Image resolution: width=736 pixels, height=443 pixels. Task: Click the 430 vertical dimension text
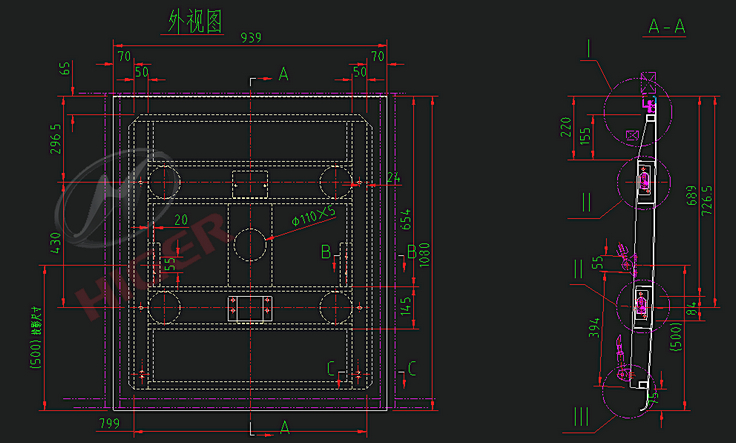coord(56,243)
